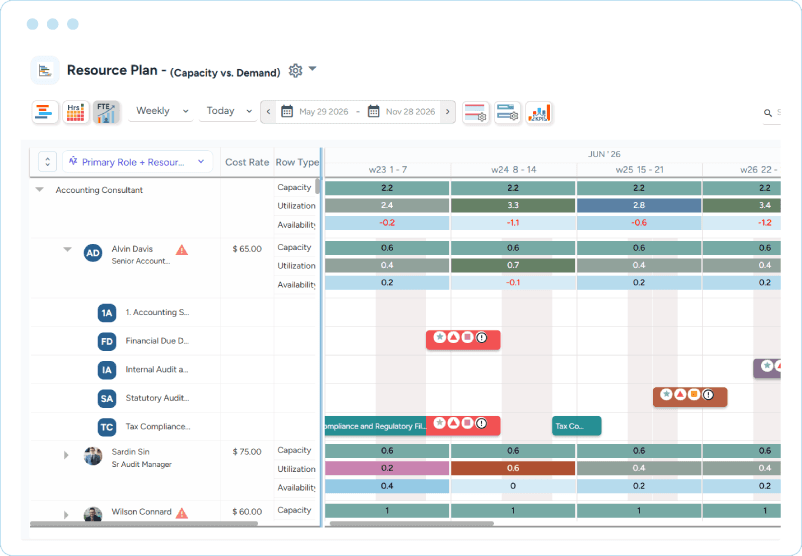The width and height of the screenshot is (802, 556).
Task: Click the AD avatar for Alvin Davis
Action: (93, 253)
